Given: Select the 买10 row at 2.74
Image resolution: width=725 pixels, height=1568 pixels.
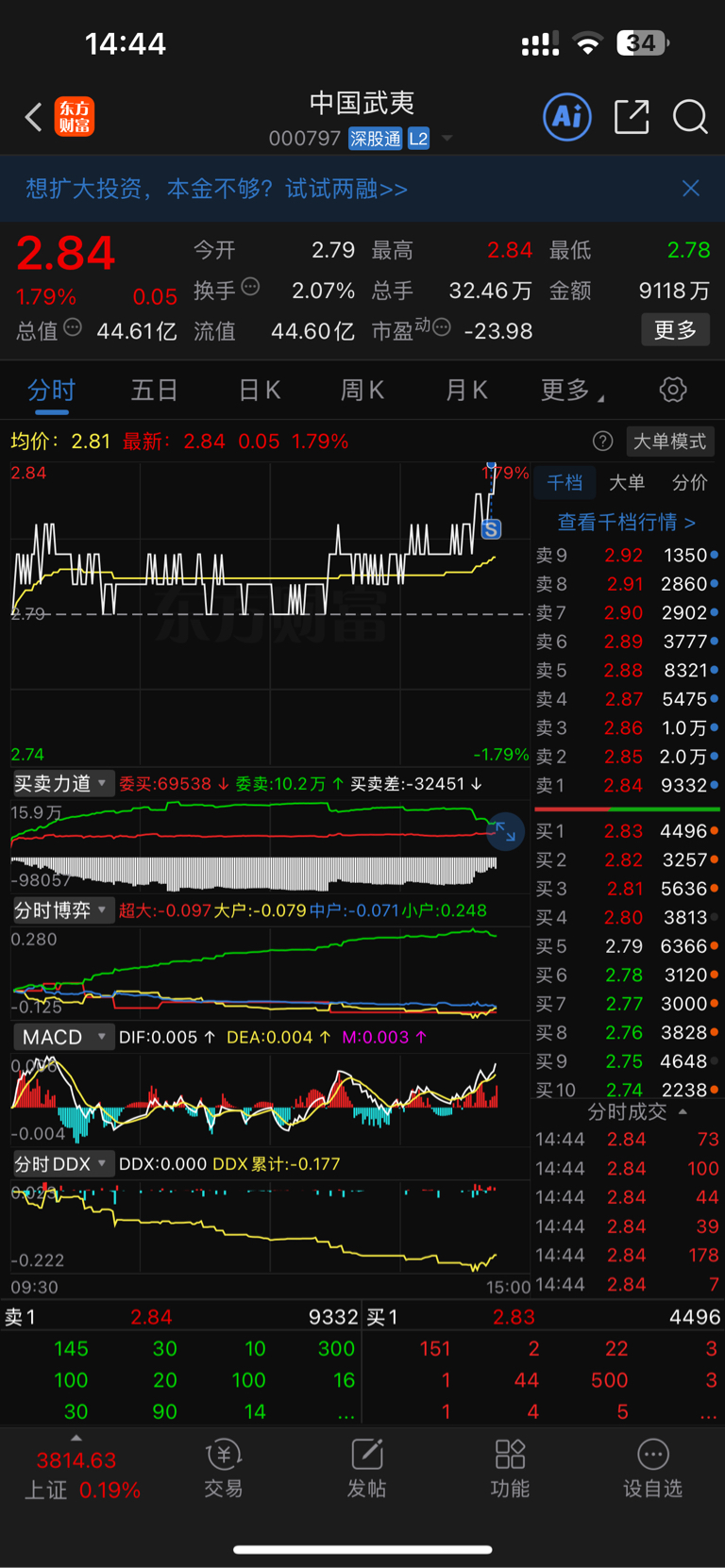Looking at the screenshot, I should pos(627,1090).
